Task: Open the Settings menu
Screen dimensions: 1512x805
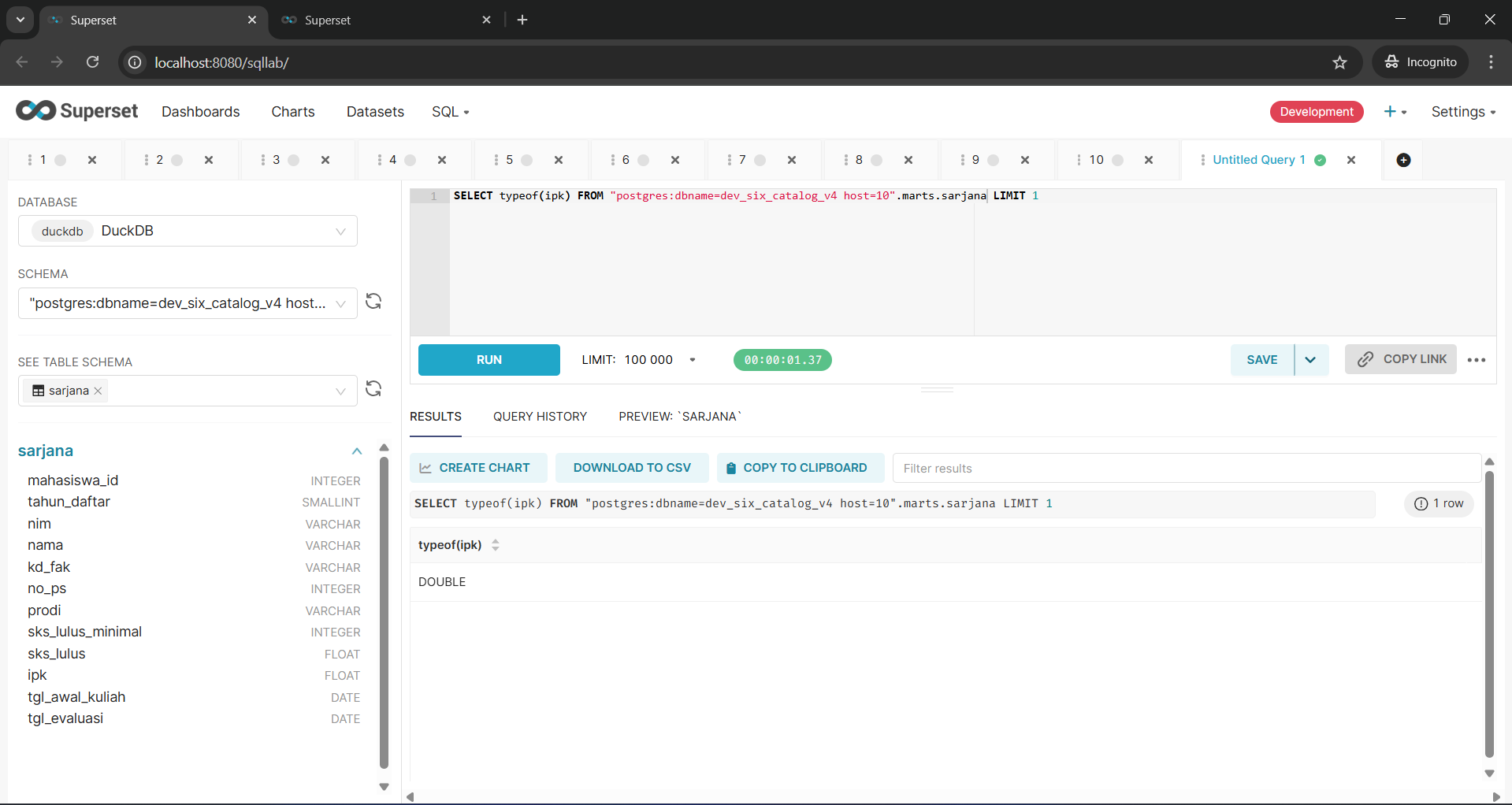Action: (1463, 112)
